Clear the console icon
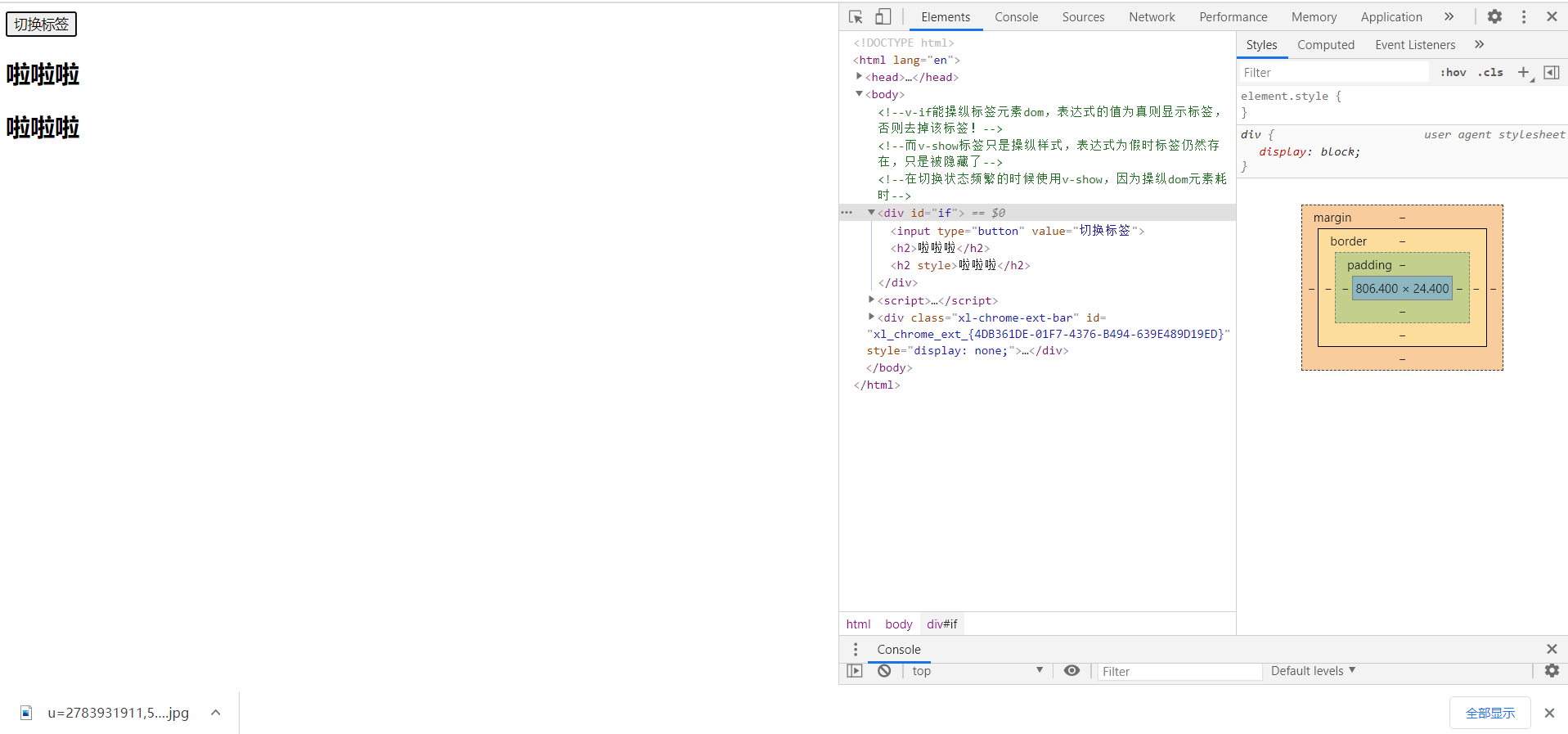Viewport: 1568px width, 734px height. click(884, 671)
